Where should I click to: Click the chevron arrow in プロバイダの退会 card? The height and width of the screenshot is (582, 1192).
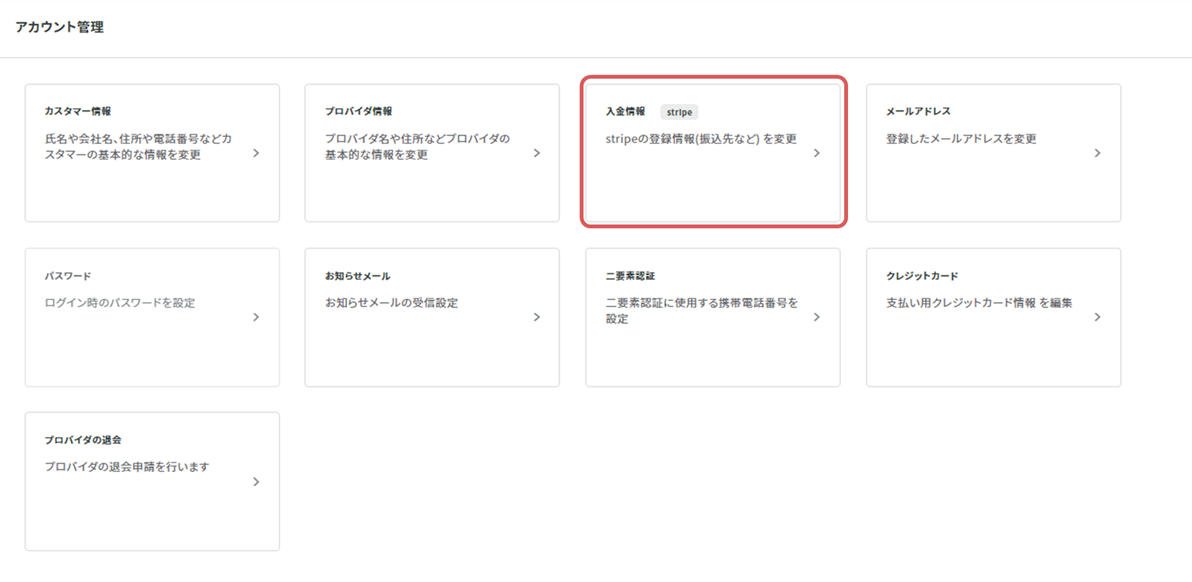tap(256, 481)
